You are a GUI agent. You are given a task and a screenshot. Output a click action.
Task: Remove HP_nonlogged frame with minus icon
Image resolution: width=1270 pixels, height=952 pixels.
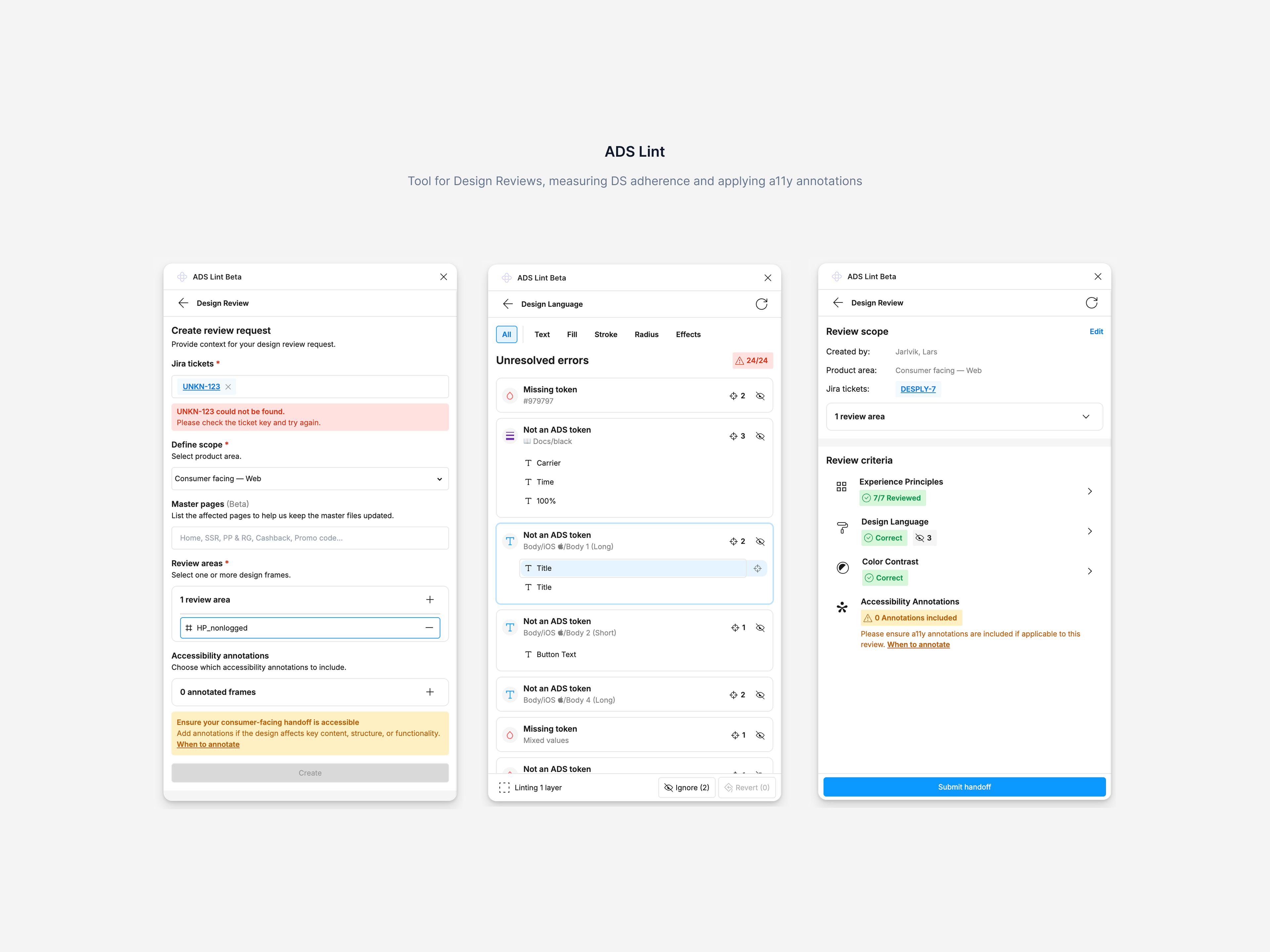429,628
